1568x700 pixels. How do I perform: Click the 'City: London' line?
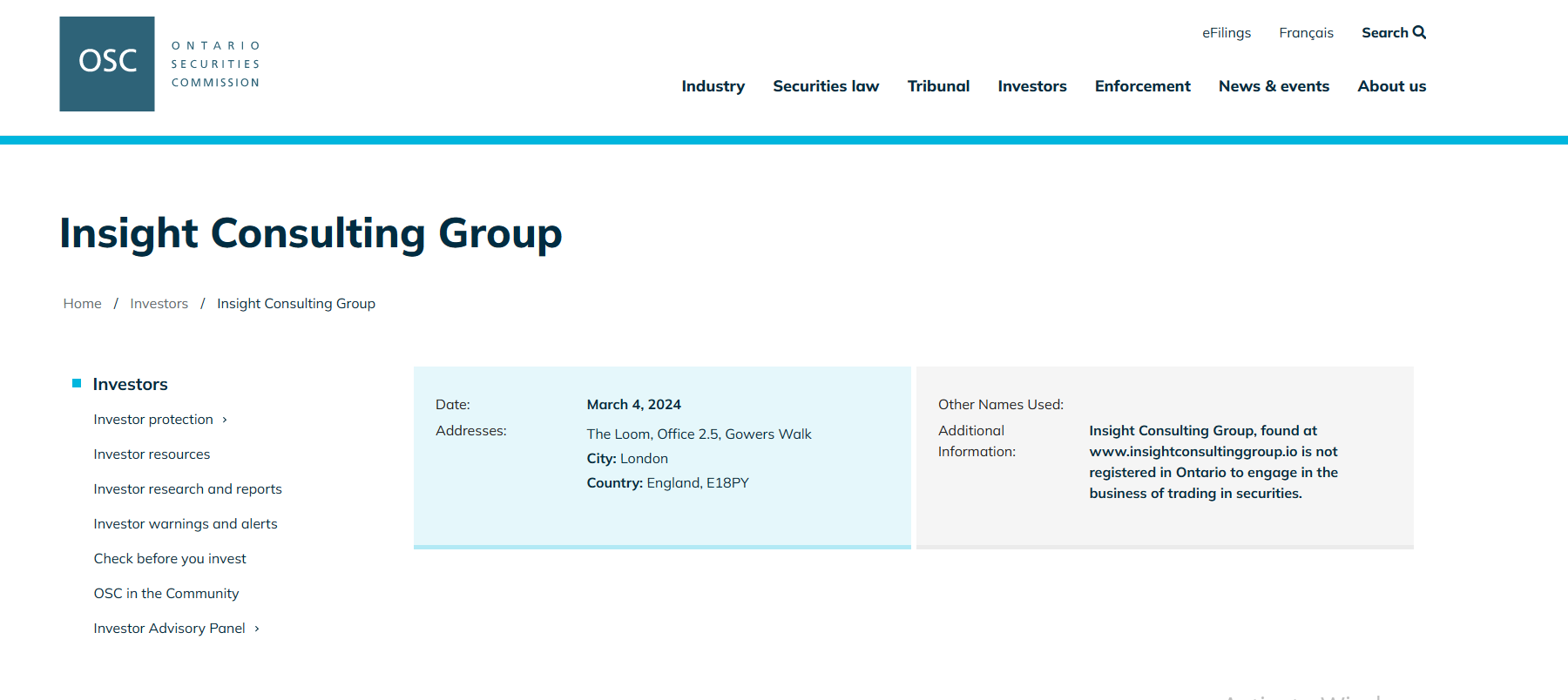click(627, 459)
